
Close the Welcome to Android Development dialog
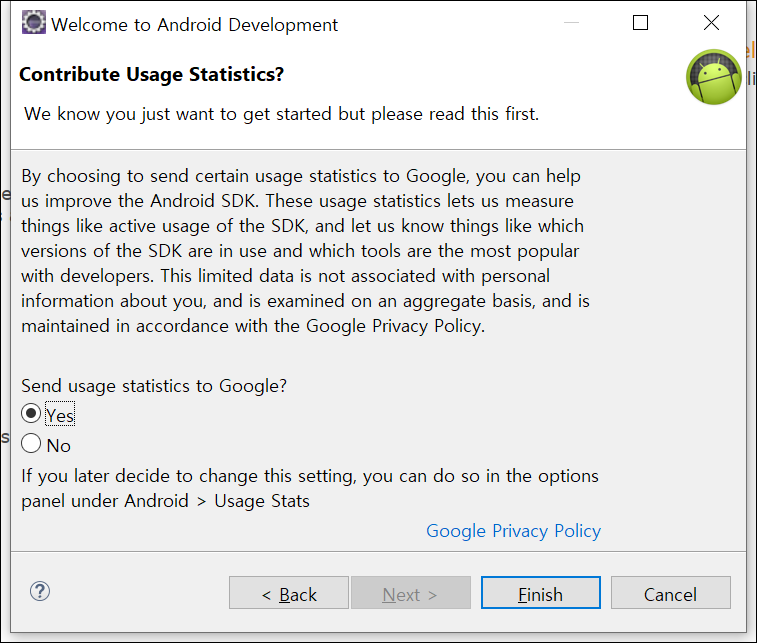pos(711,22)
